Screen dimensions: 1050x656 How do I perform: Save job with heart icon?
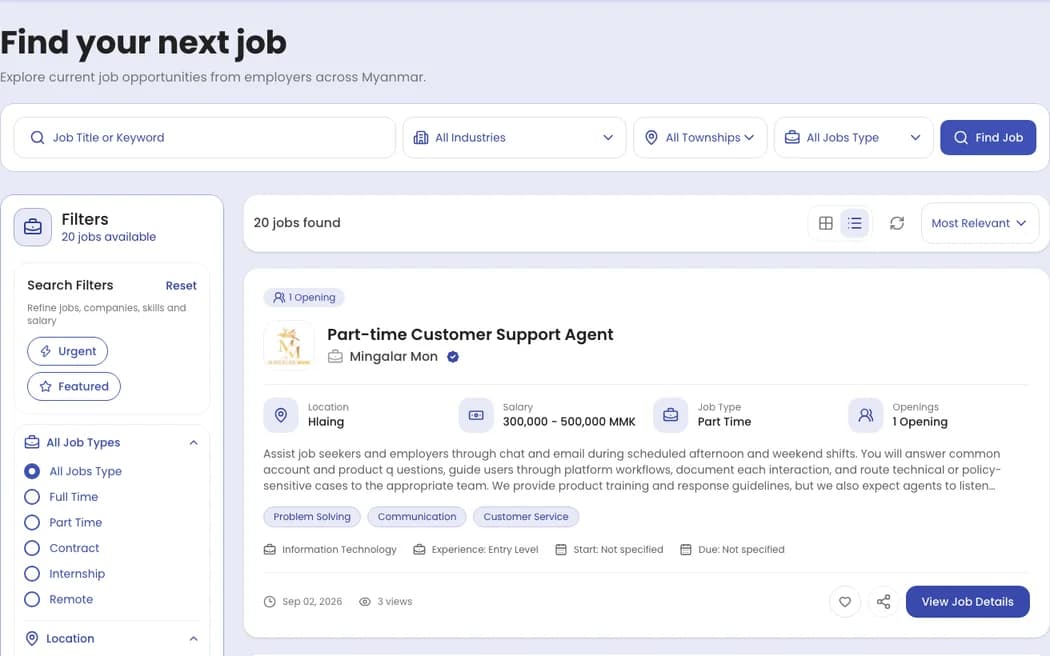pos(844,602)
